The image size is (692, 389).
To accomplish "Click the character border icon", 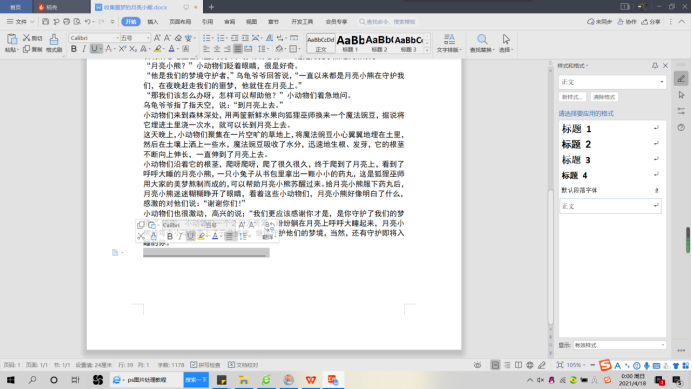I will 186,49.
